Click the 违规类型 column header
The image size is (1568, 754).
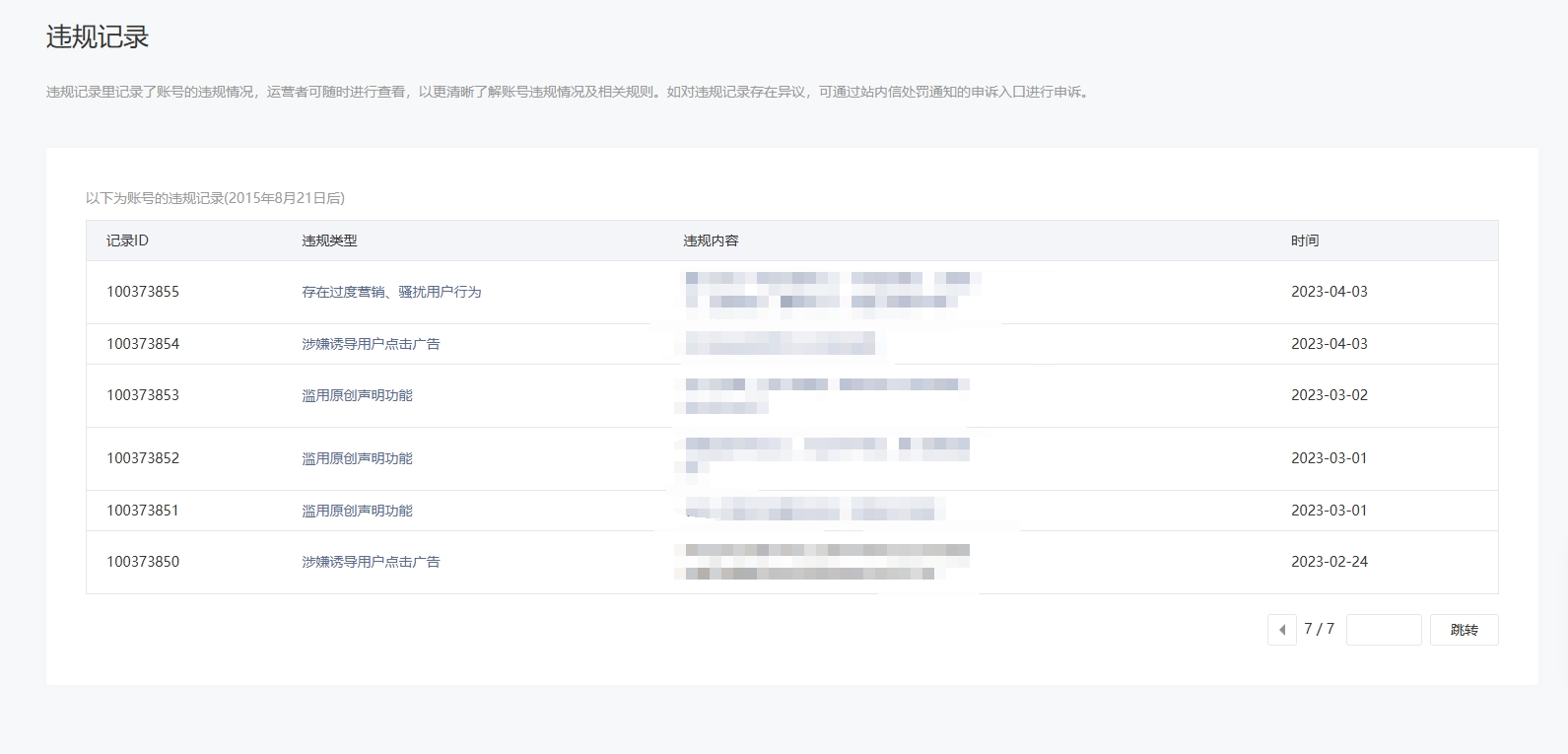click(329, 240)
